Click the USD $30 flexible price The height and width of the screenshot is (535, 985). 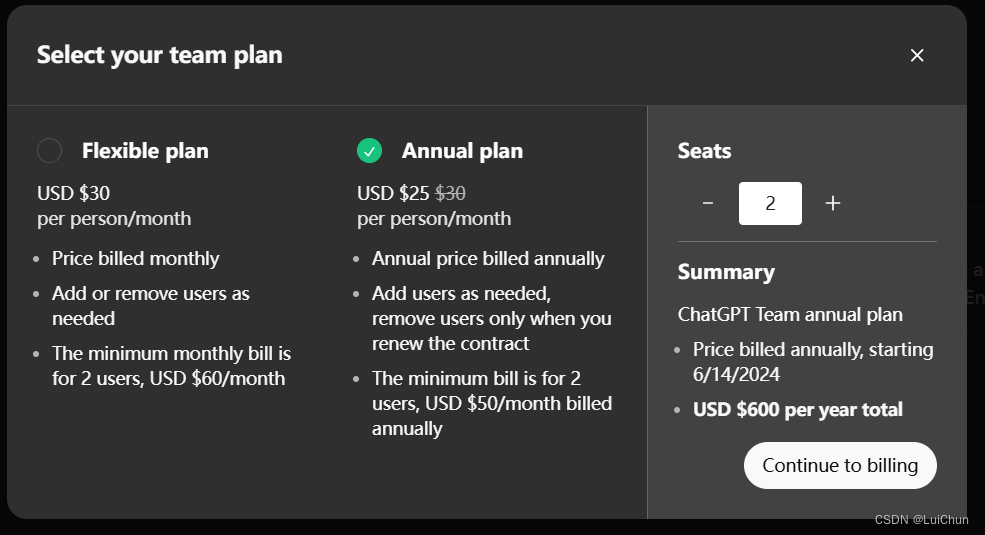coord(73,194)
